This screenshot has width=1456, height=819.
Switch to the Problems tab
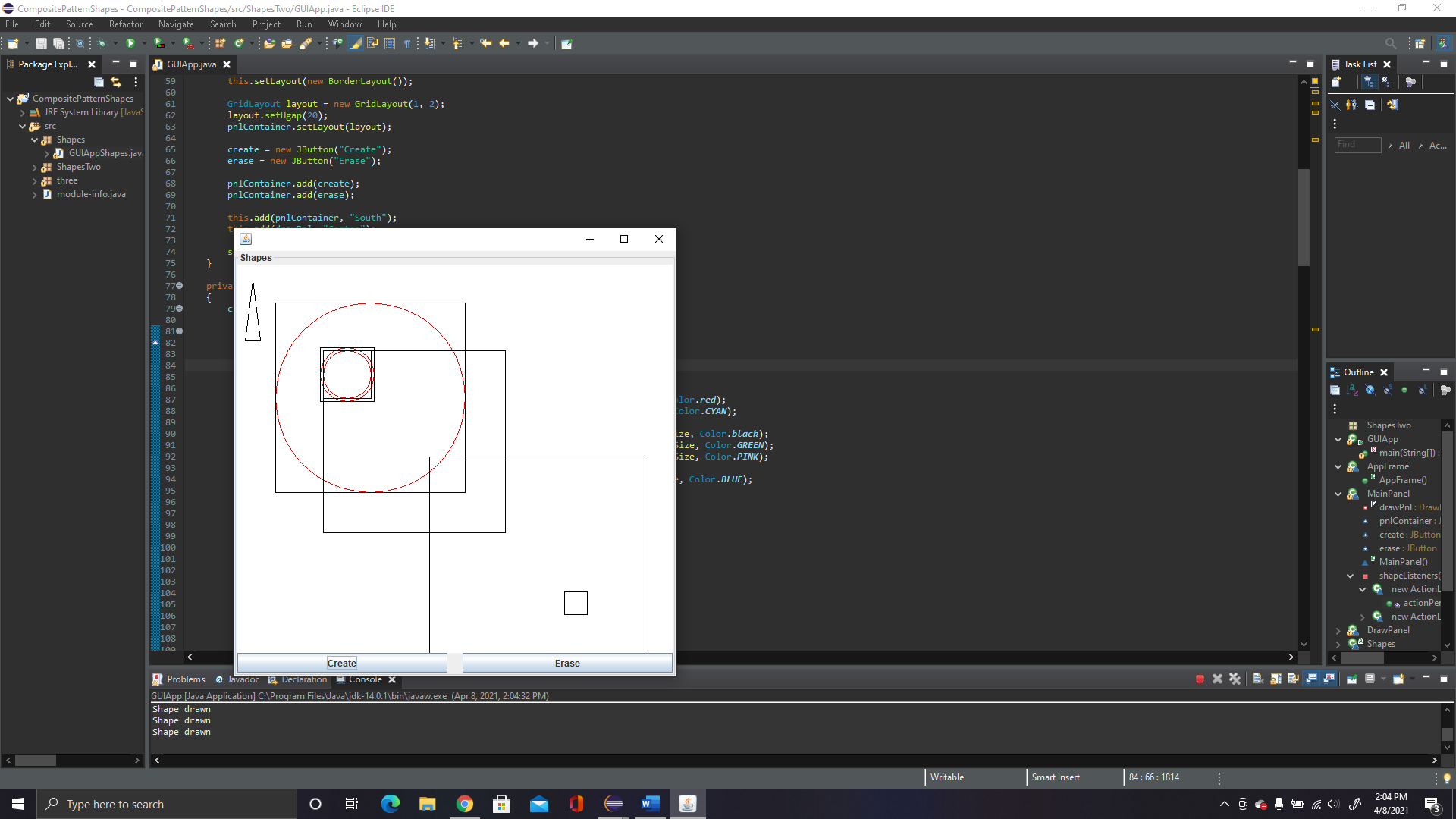(x=186, y=679)
